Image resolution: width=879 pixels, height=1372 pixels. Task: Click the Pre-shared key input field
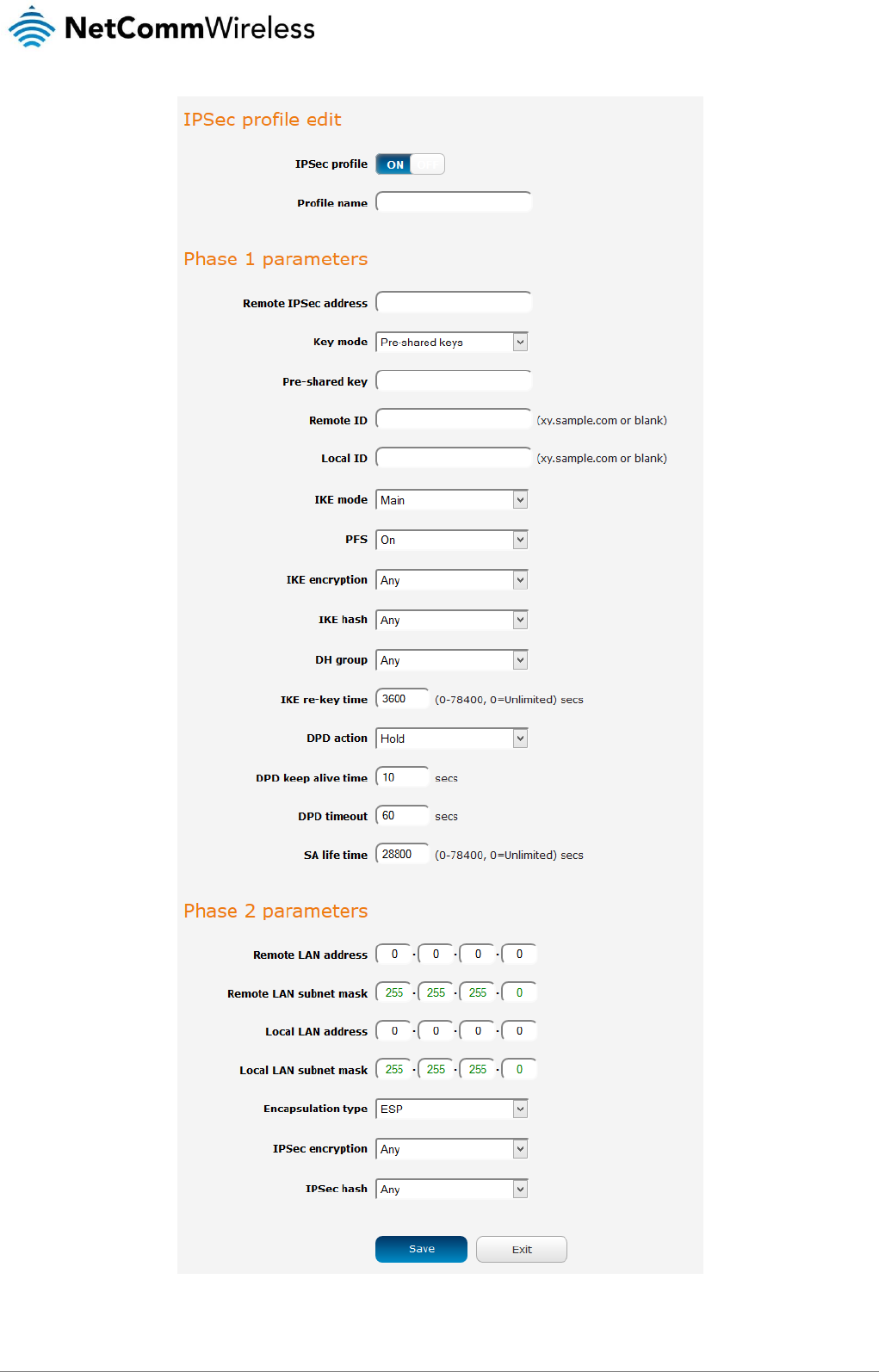click(x=453, y=380)
